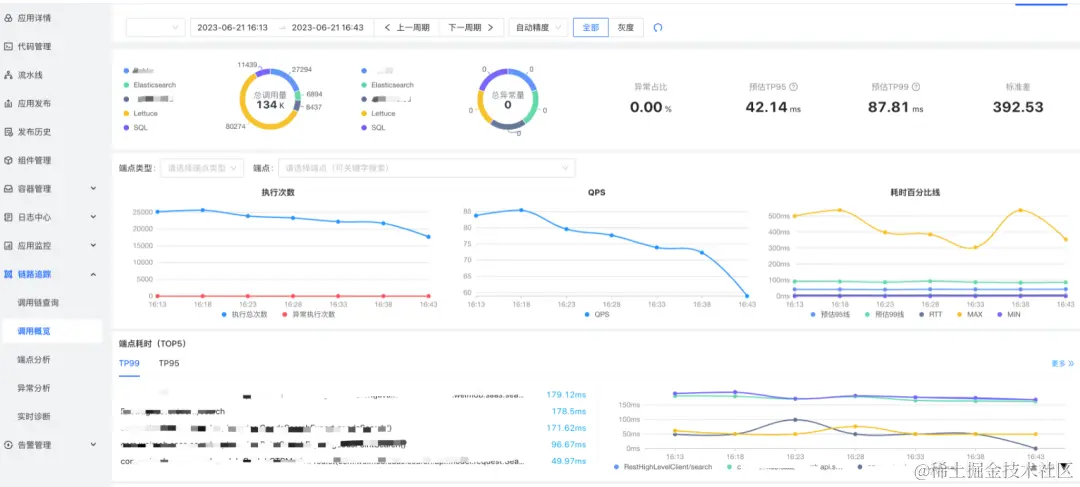Toggle the MAX legend series
1080x487 pixels.
point(968,314)
